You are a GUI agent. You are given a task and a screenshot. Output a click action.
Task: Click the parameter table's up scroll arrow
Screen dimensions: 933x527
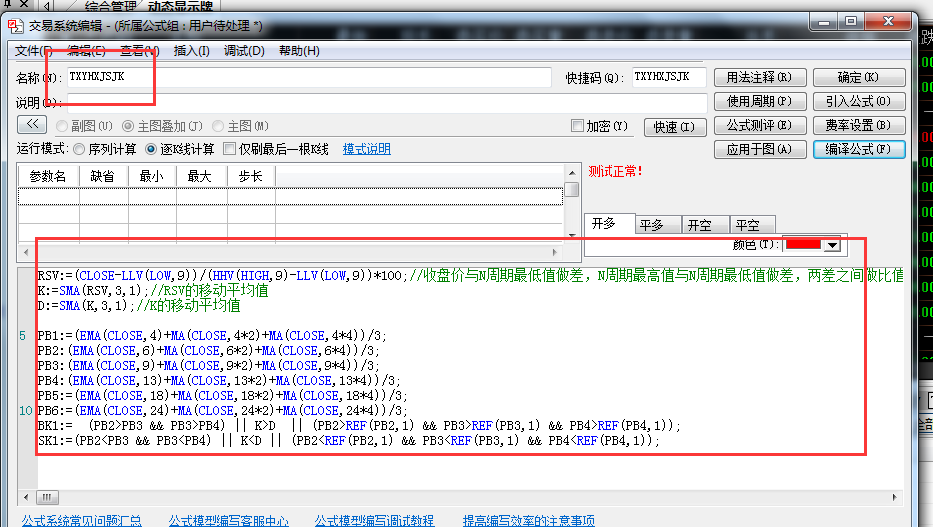point(572,172)
